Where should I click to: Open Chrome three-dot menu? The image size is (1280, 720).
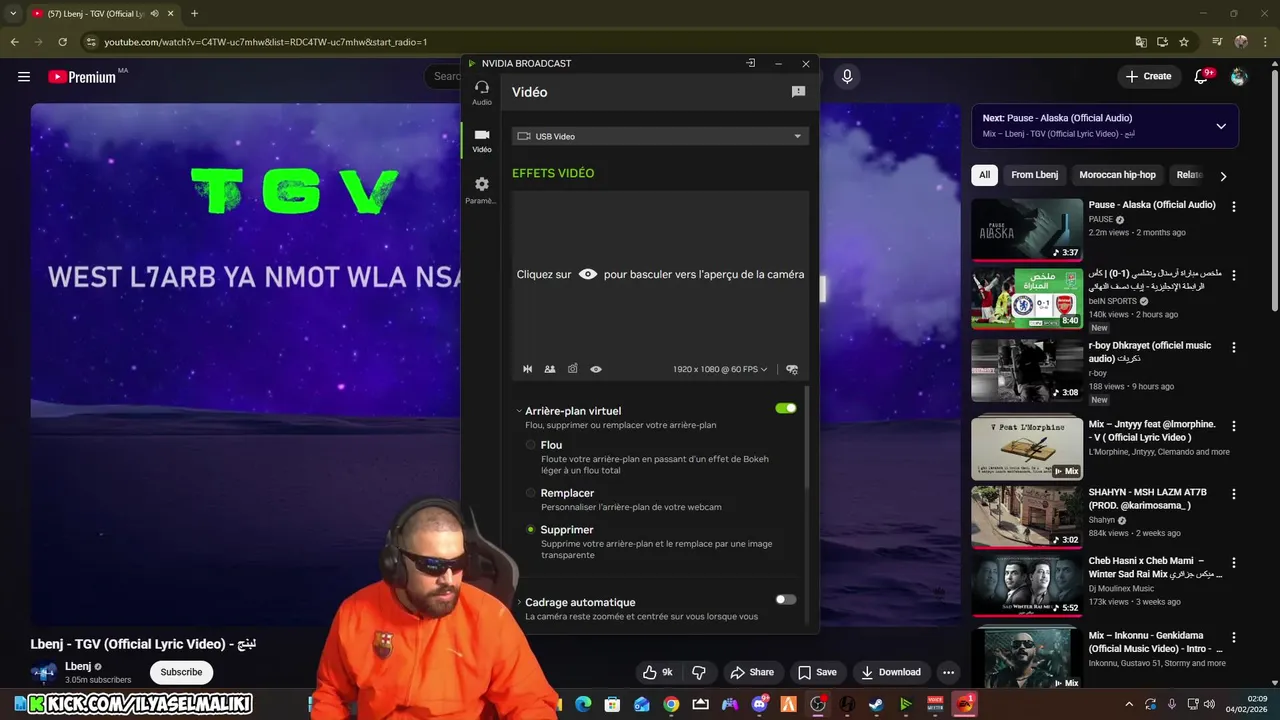click(x=1265, y=42)
